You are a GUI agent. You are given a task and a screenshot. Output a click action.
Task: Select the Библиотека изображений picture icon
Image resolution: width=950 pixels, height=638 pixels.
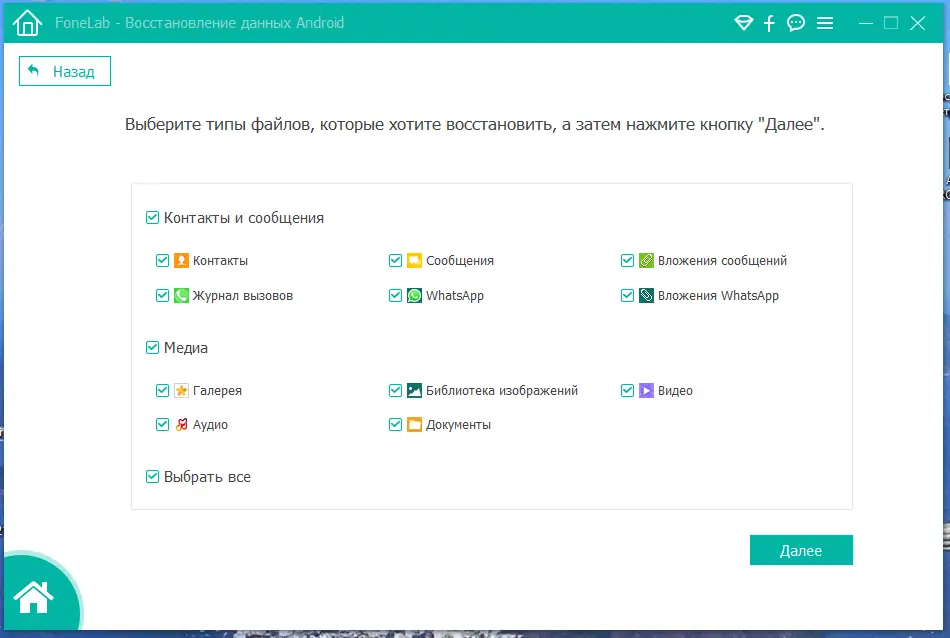click(413, 390)
